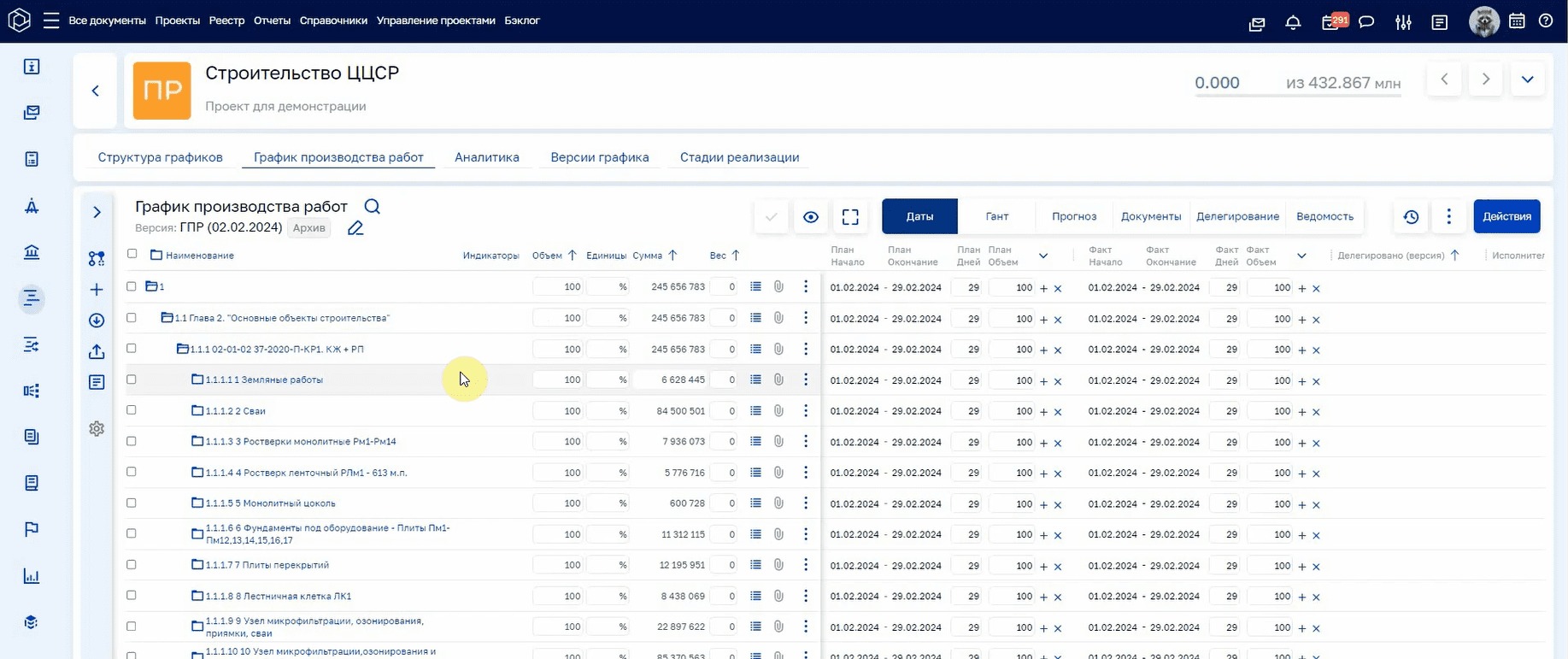Open the Справочники menu
This screenshot has height=659, width=1568.
click(x=333, y=21)
